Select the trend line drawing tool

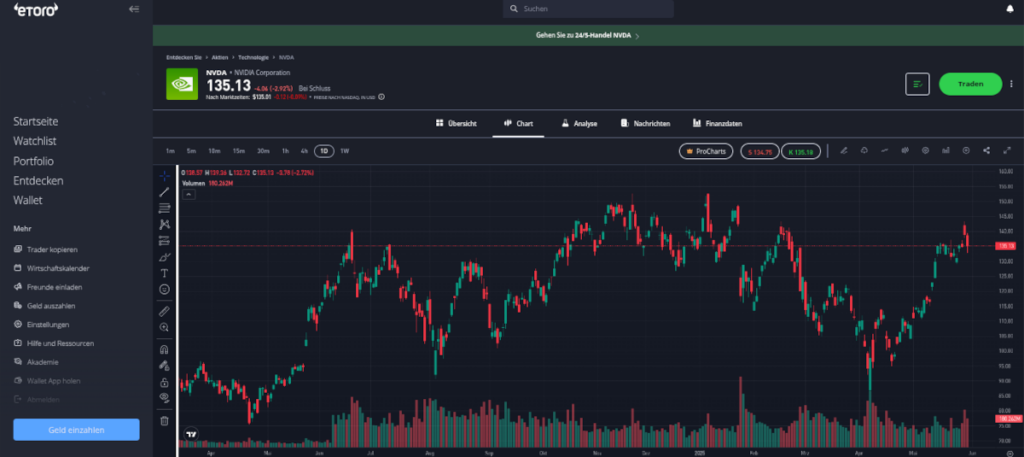165,192
